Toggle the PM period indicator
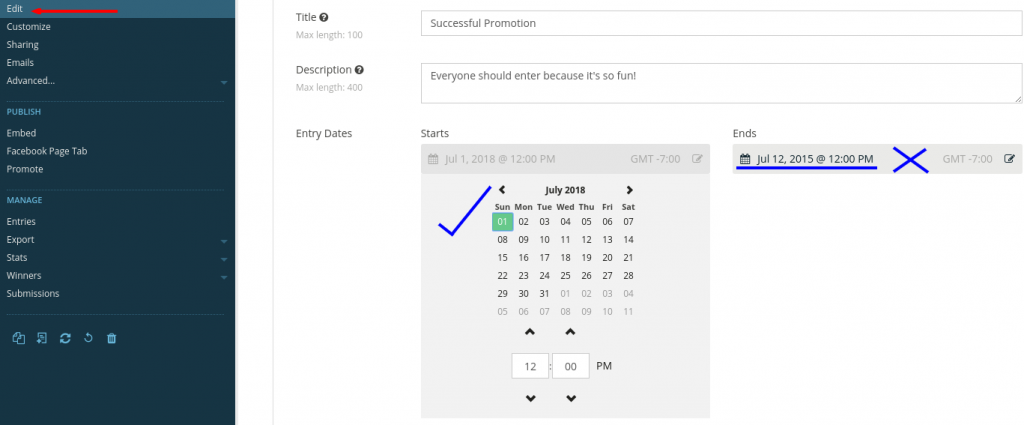 tap(604, 366)
